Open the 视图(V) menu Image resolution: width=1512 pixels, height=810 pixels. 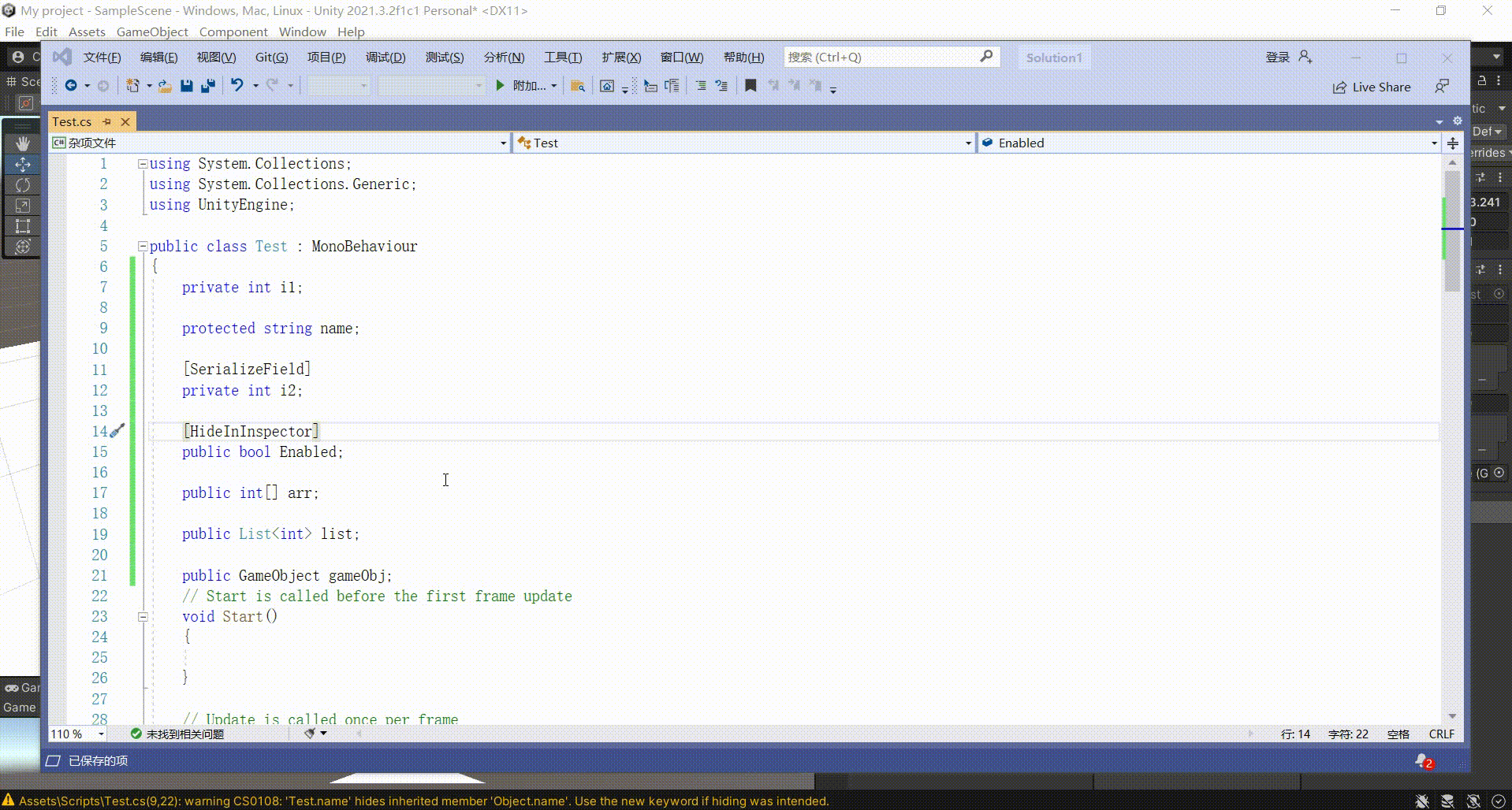(x=217, y=58)
